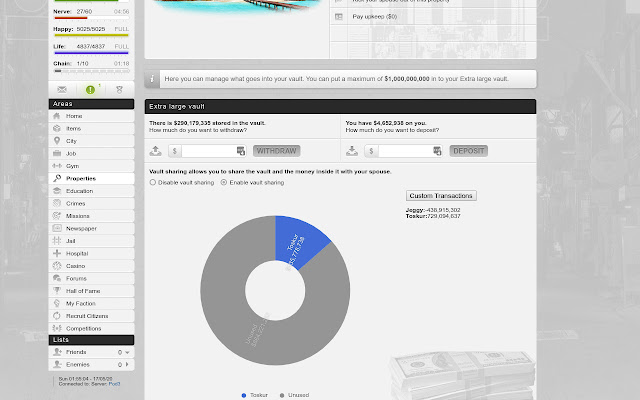This screenshot has width=640, height=400.
Task: Click the Joggy balance value text
Action: pos(442,210)
